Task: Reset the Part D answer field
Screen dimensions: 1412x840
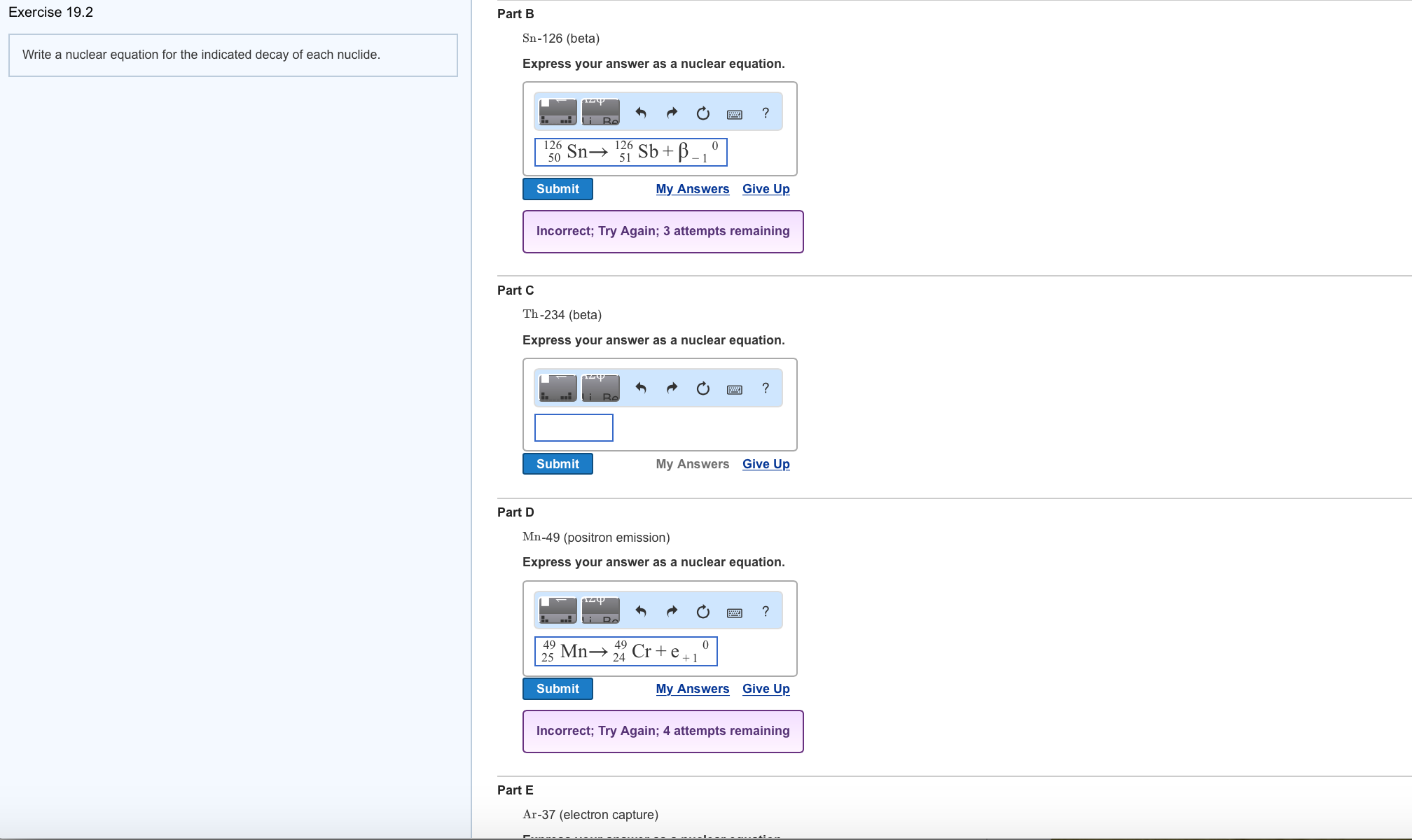Action: click(x=703, y=611)
